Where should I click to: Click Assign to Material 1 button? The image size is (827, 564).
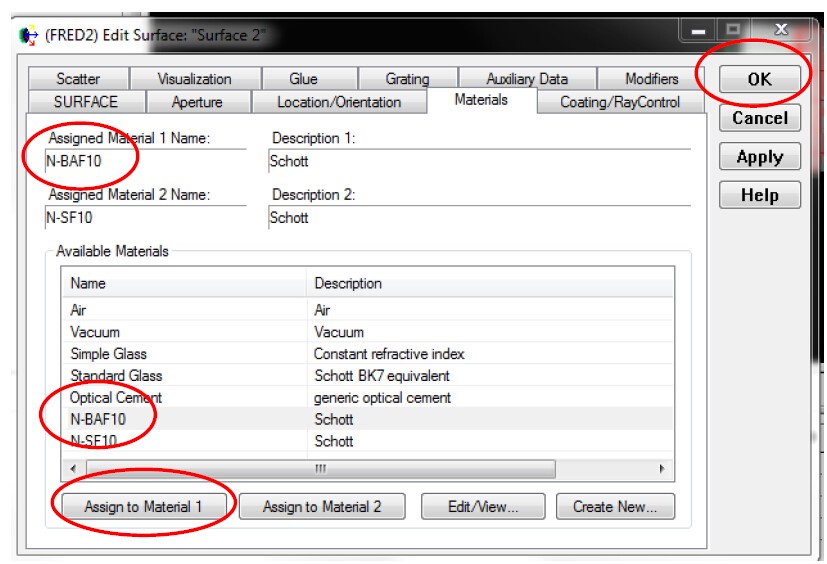coord(143,506)
